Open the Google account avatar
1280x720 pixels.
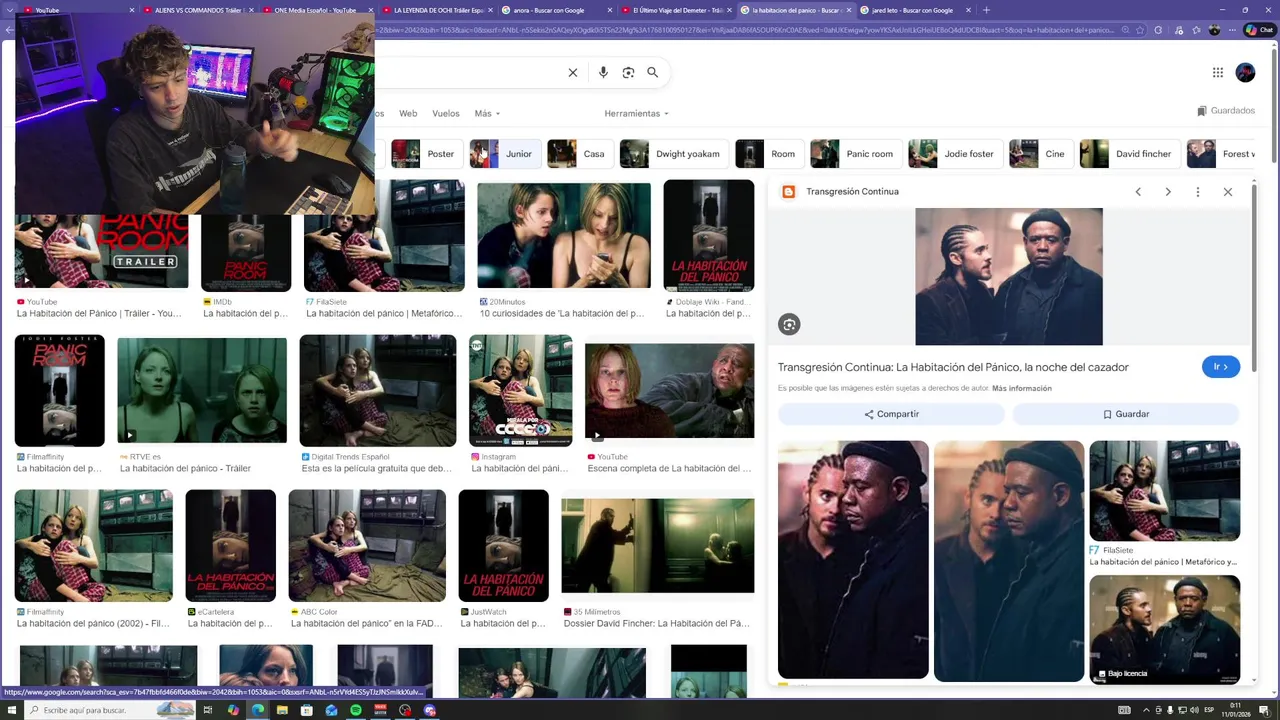(1245, 72)
